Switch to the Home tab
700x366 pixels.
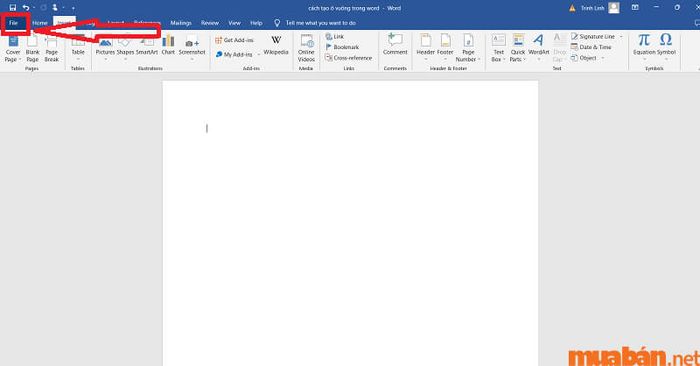click(40, 23)
